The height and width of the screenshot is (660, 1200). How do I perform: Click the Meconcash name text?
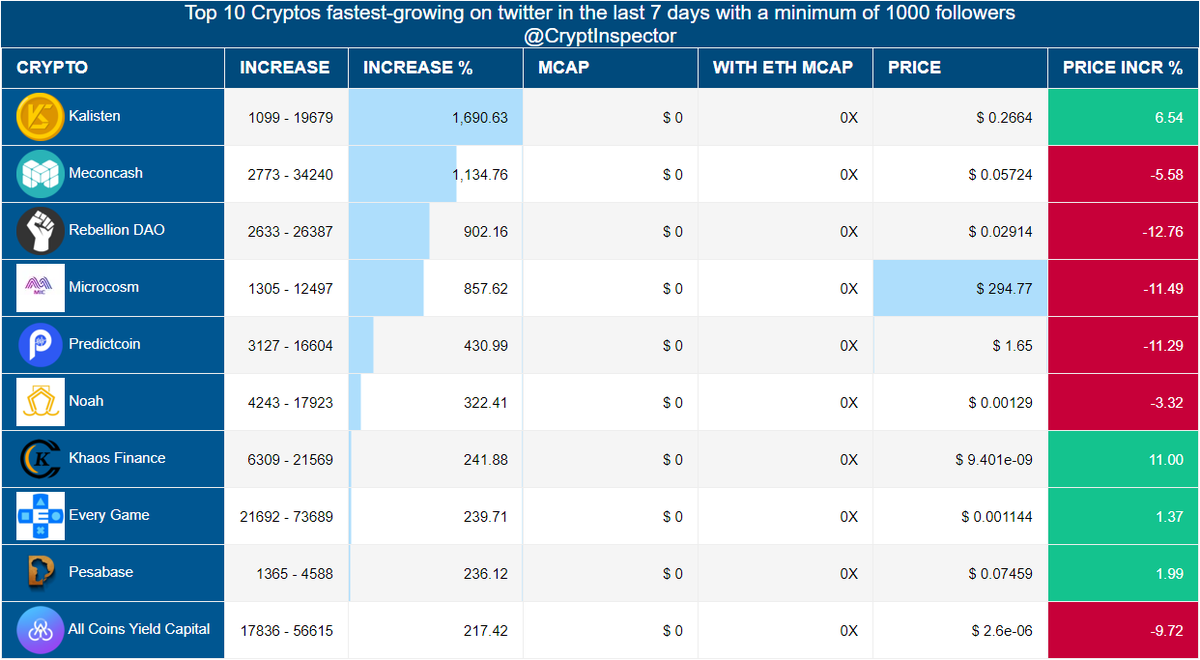pyautogui.click(x=106, y=173)
